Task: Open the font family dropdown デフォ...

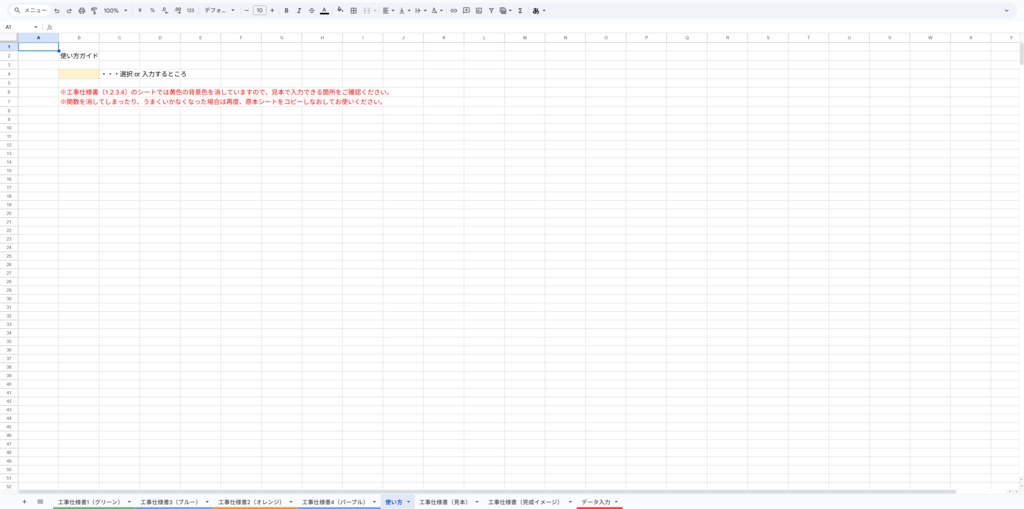Action: [219, 11]
